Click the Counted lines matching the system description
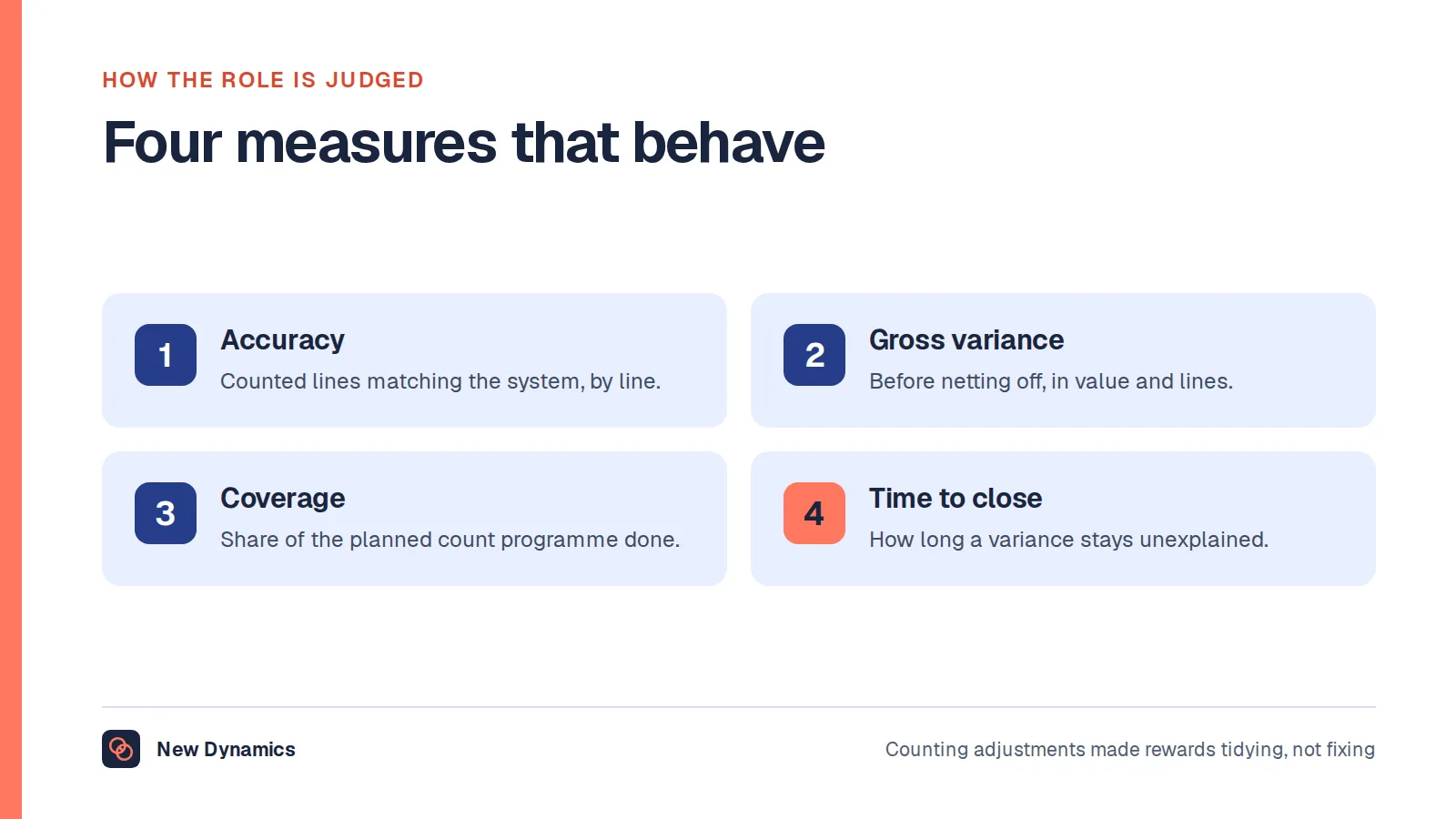Screen dimensions: 1456x819 (x=440, y=381)
